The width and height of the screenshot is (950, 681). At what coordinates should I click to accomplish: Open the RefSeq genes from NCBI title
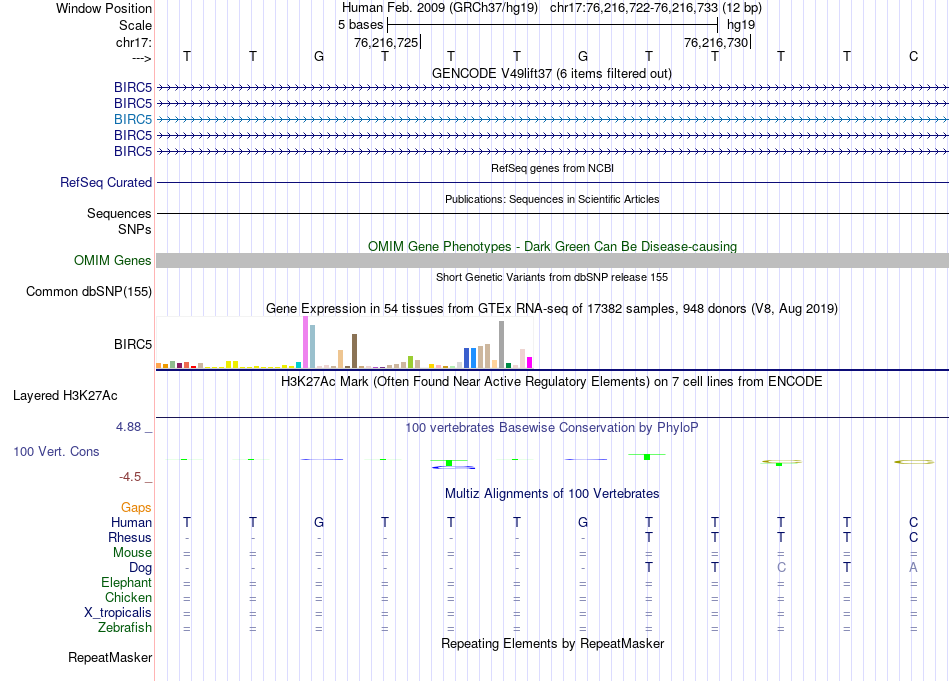[552, 168]
